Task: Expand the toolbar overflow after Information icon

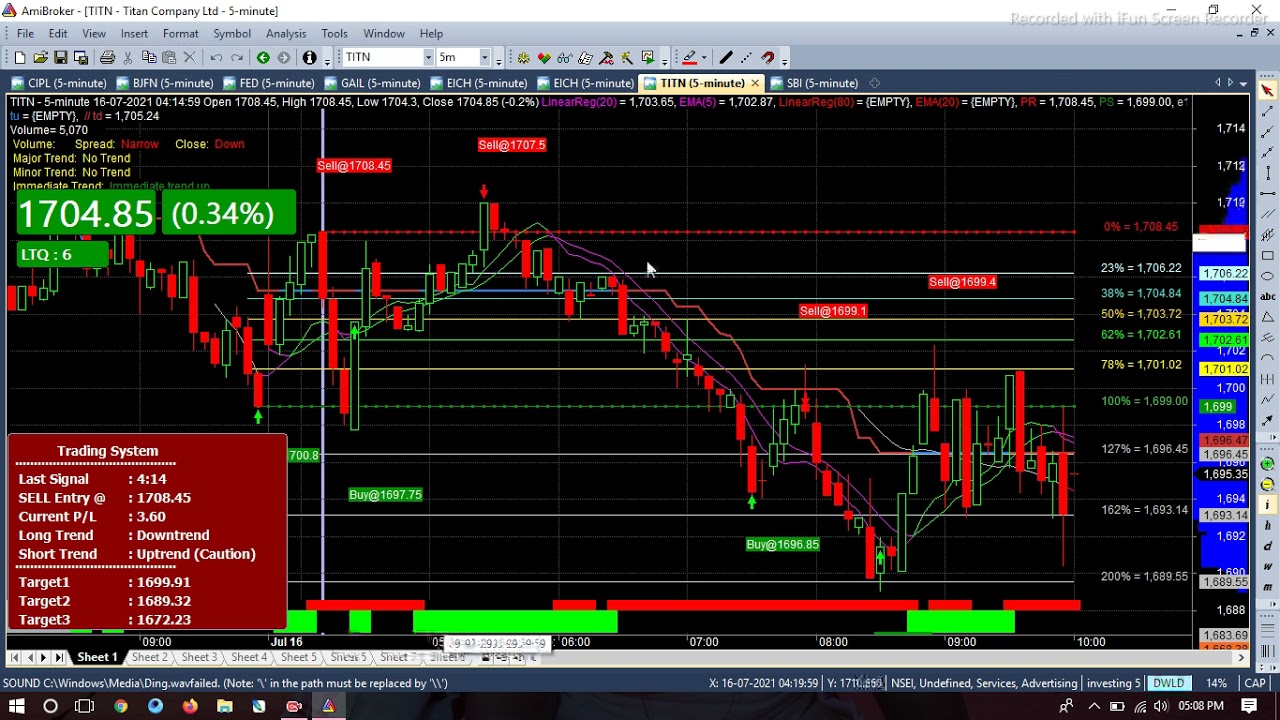Action: click(327, 61)
